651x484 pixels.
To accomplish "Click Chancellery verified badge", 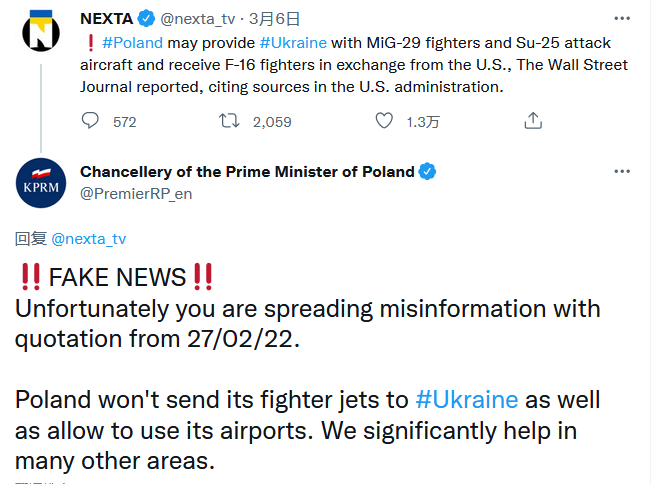I will point(427,171).
